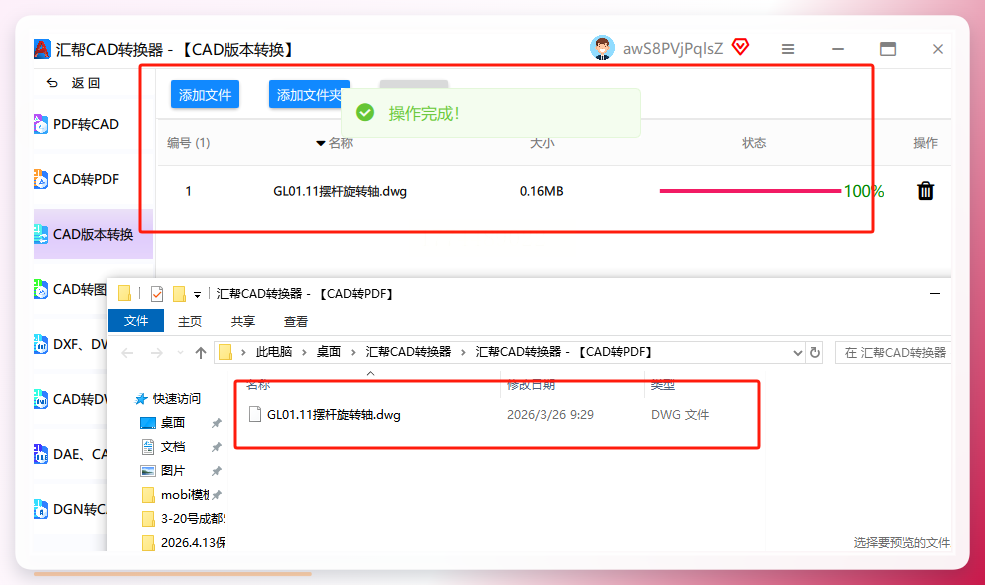Click the orange horizontal scrollbar at bottom
985x585 pixels.
click(173, 573)
